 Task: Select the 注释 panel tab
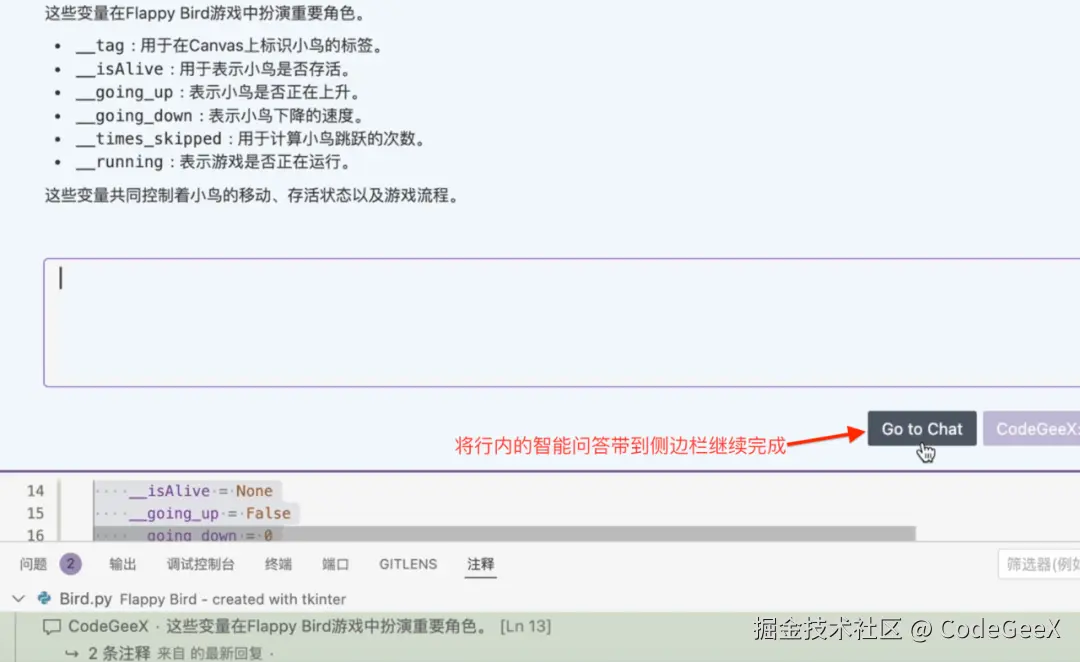[x=480, y=563]
